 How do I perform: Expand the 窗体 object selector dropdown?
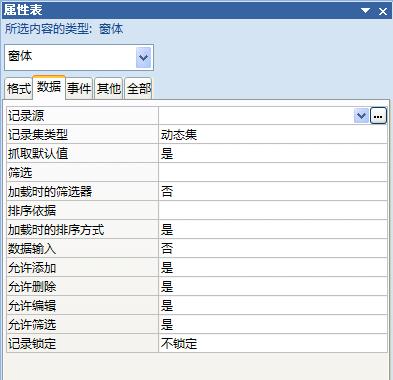(143, 57)
